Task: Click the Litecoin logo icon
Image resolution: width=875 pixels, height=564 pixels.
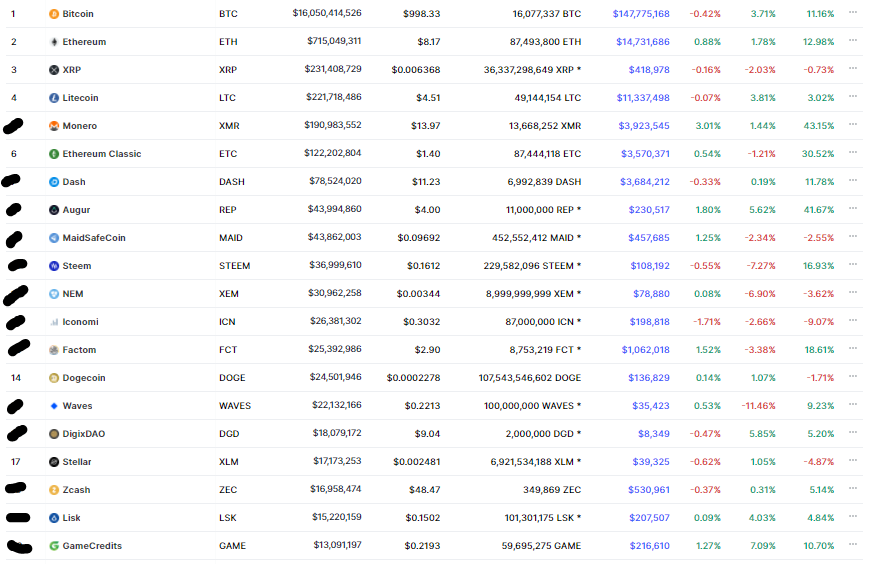Action: coord(54,98)
